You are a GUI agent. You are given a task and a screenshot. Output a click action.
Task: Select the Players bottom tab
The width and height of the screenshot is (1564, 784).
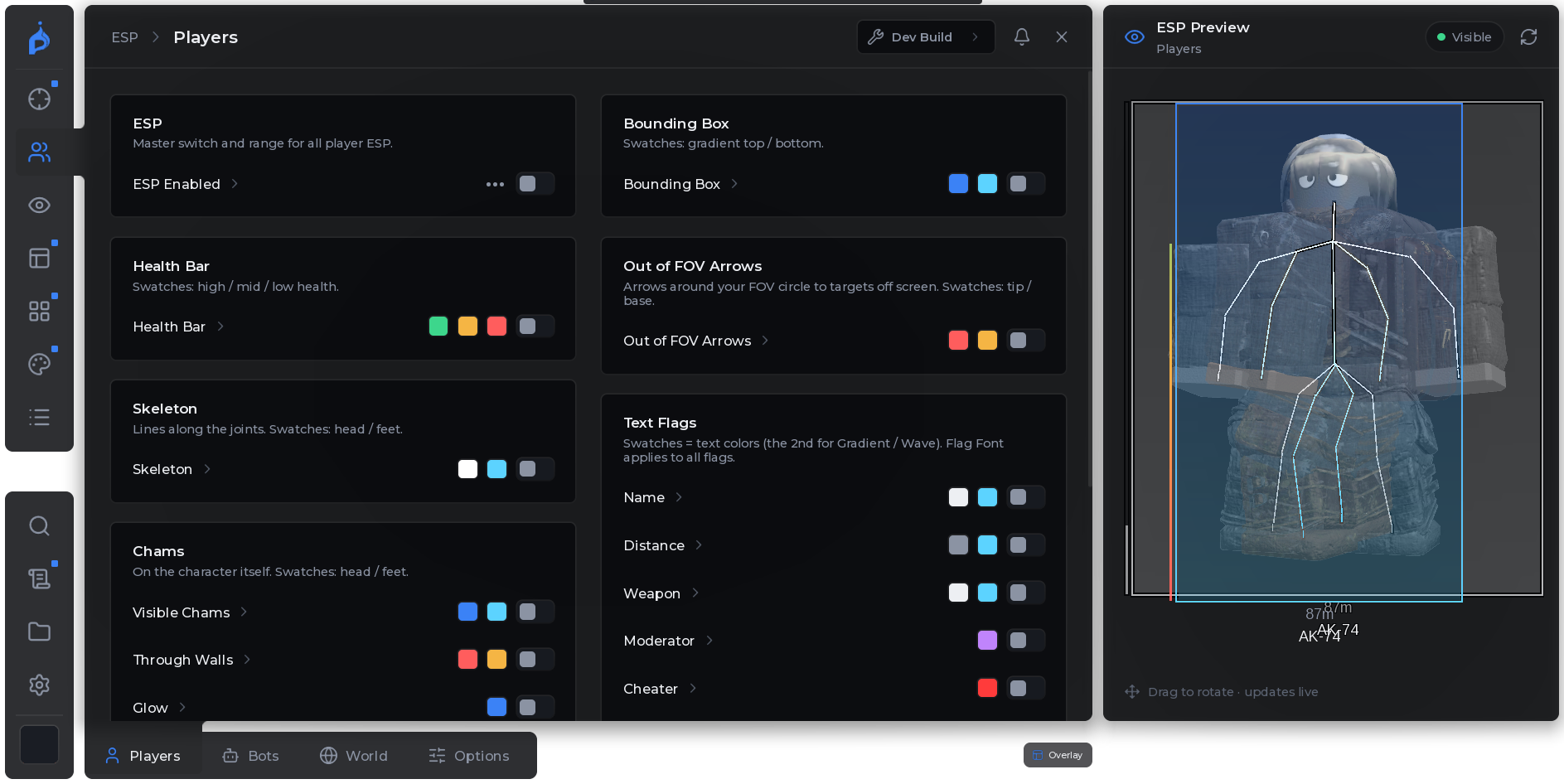click(143, 756)
